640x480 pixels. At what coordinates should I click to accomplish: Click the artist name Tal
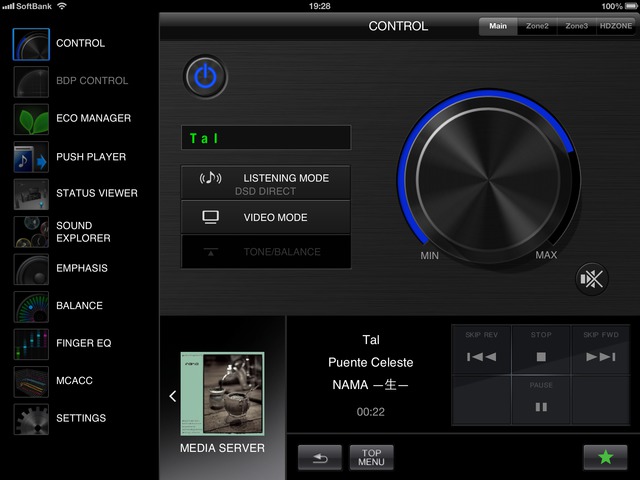coord(371,340)
